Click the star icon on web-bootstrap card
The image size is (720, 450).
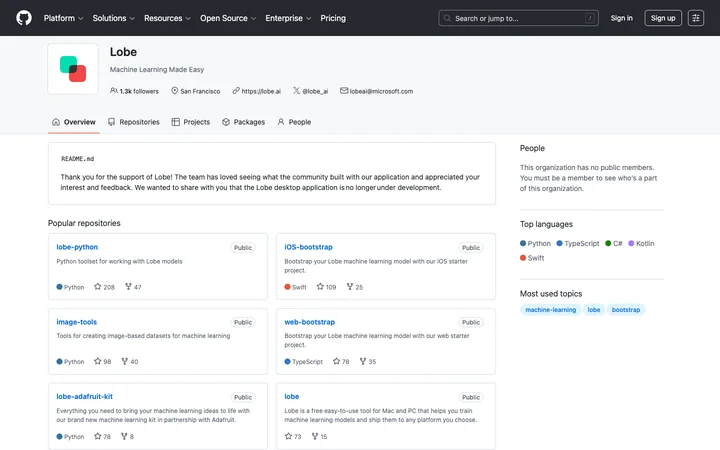336,361
